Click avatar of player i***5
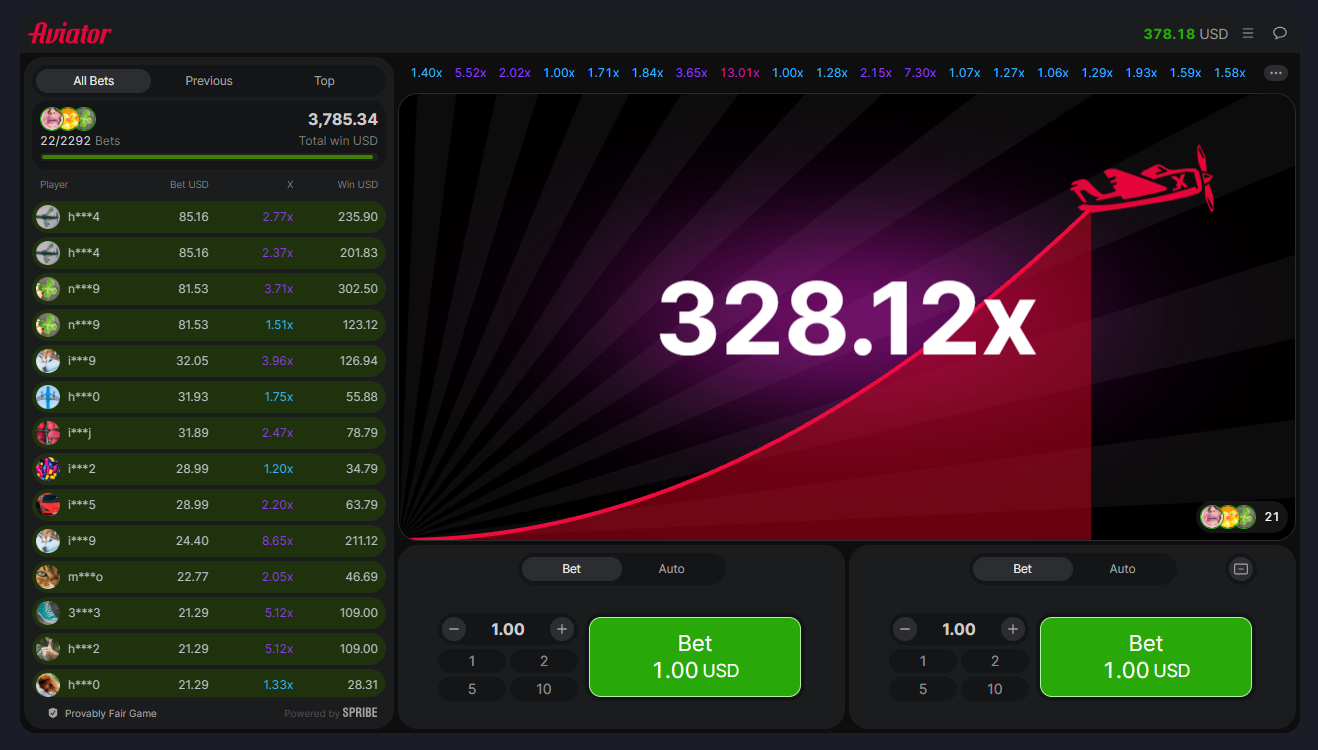Screen dimensions: 1318x750 click(47, 505)
